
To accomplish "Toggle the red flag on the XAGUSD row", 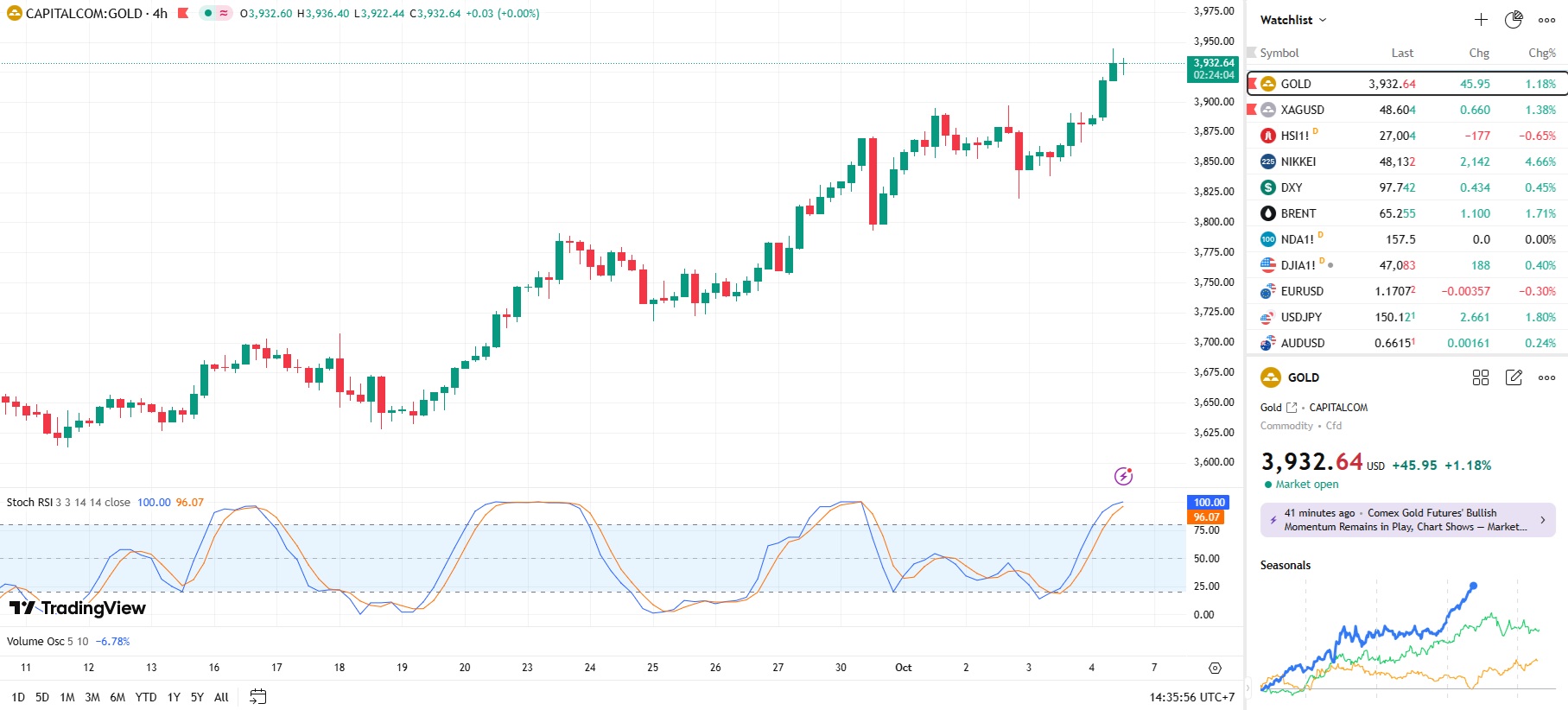I will click(x=1252, y=110).
